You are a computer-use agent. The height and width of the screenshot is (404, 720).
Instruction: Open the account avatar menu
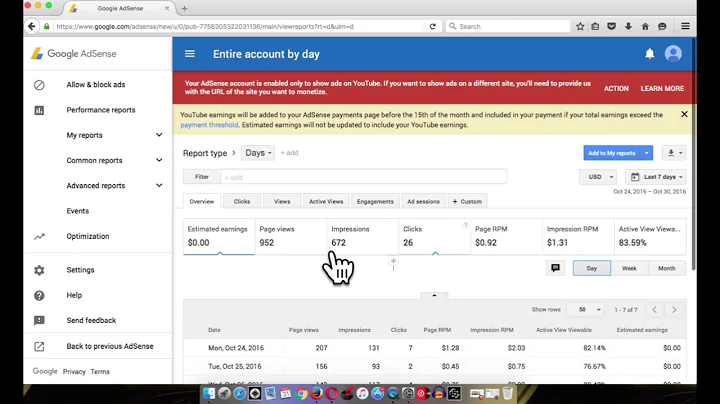tap(673, 54)
